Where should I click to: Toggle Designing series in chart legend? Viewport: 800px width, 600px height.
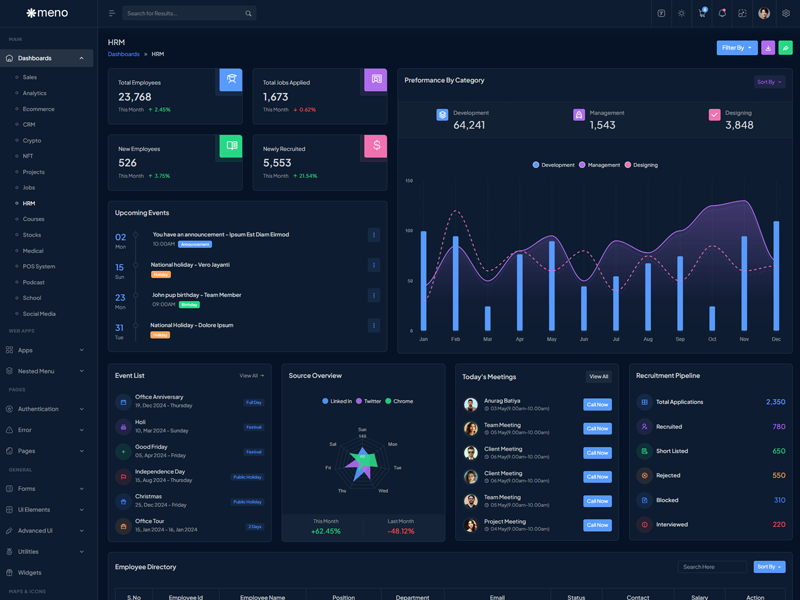(x=641, y=165)
